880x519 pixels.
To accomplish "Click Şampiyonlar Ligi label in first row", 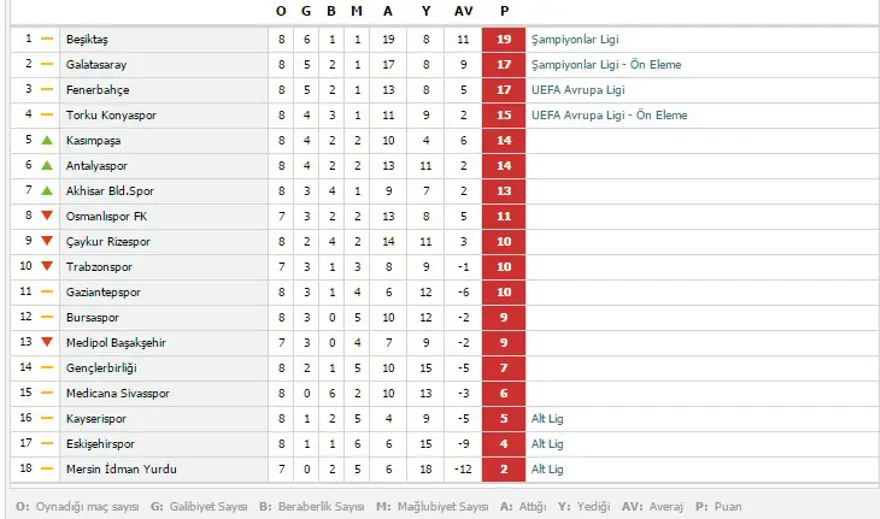I will (x=575, y=39).
